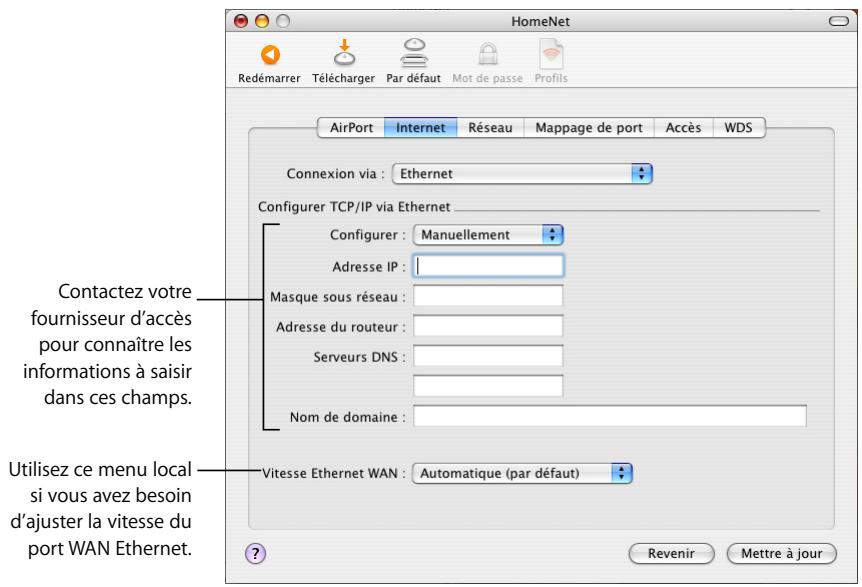The height and width of the screenshot is (587, 862).
Task: Switch to the AirPort tab
Action: pos(351,128)
